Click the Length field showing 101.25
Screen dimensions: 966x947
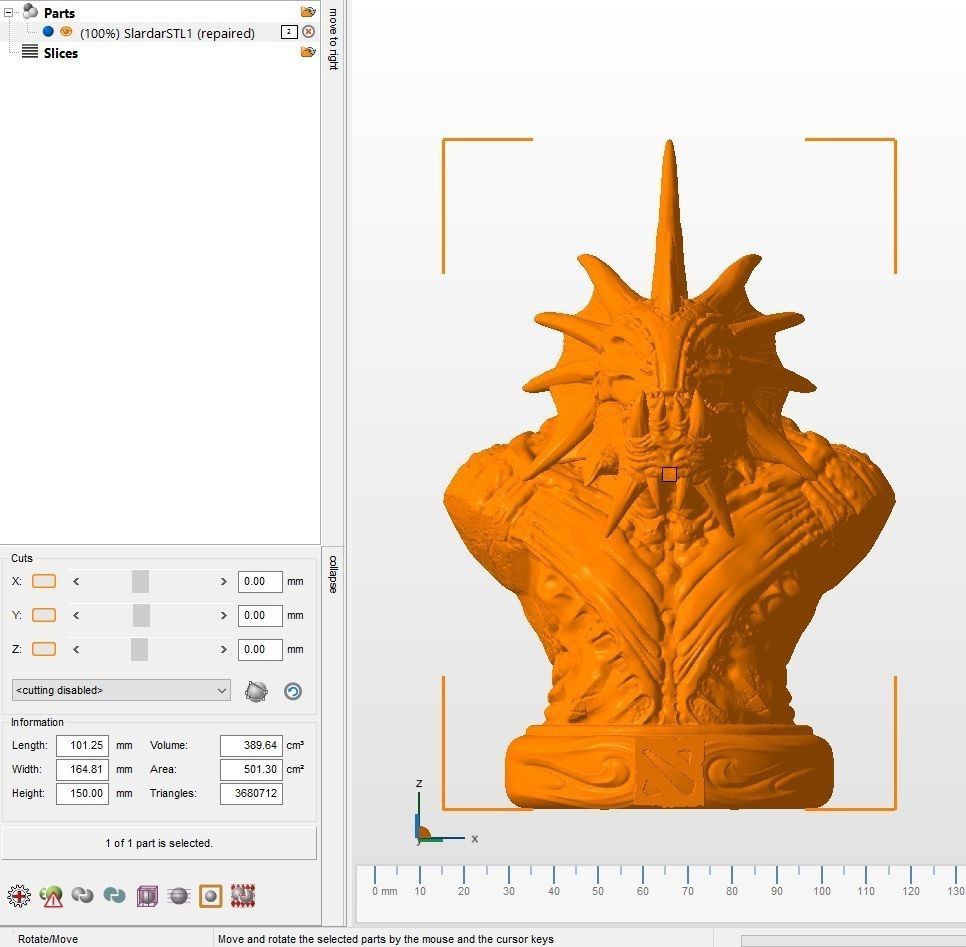point(83,746)
